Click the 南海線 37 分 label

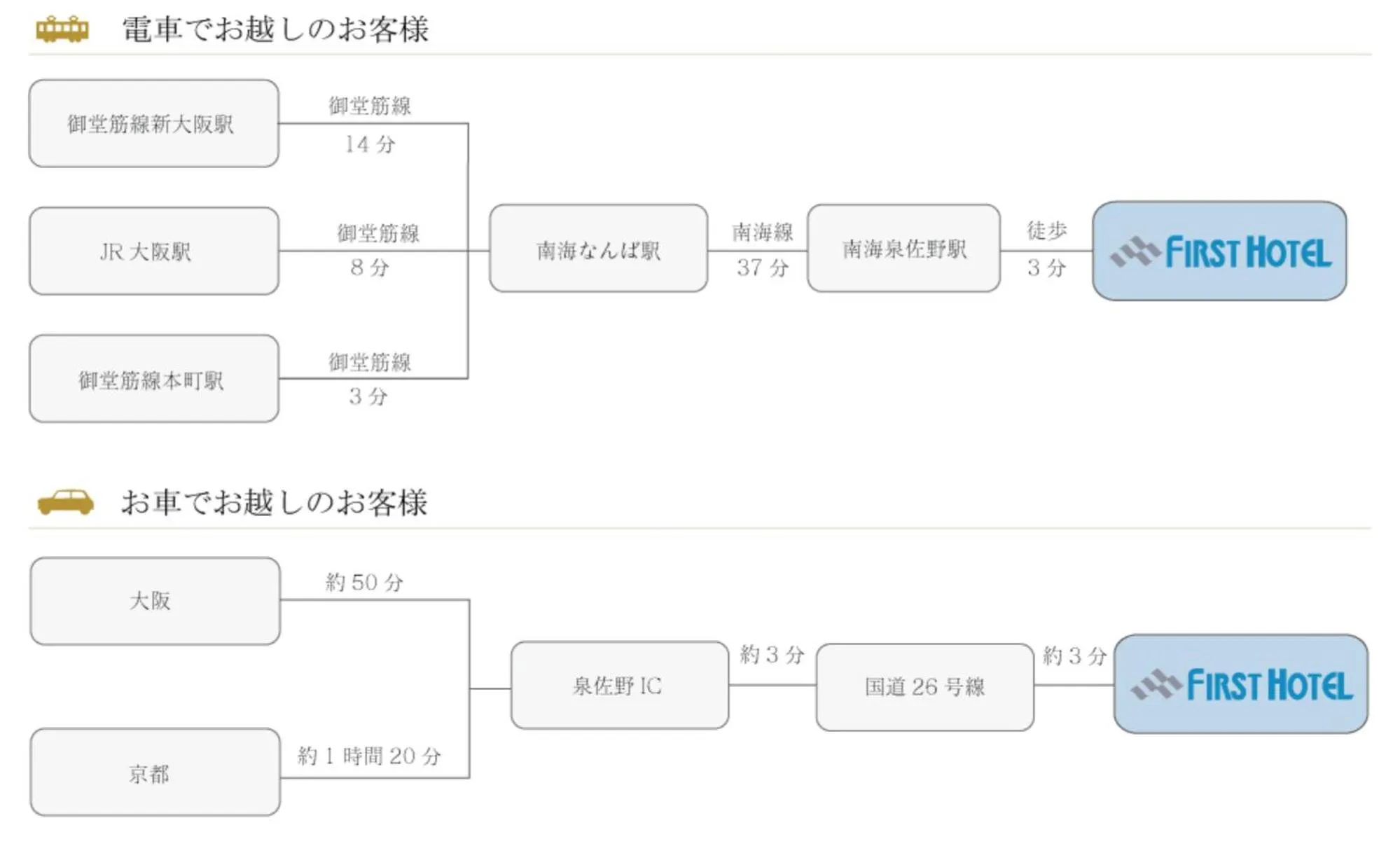click(x=762, y=249)
